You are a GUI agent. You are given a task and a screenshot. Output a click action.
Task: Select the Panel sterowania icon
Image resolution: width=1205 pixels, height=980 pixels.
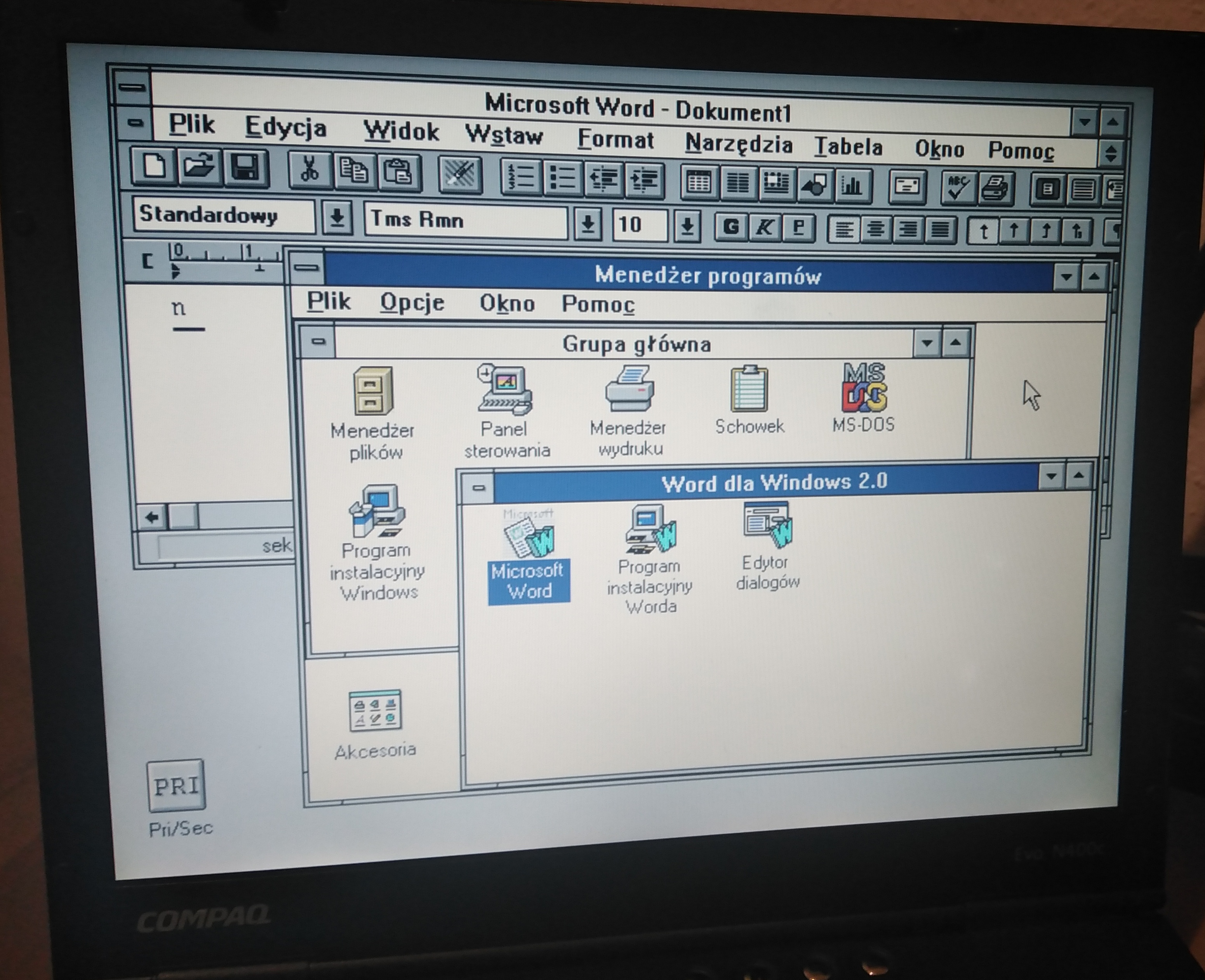click(505, 412)
